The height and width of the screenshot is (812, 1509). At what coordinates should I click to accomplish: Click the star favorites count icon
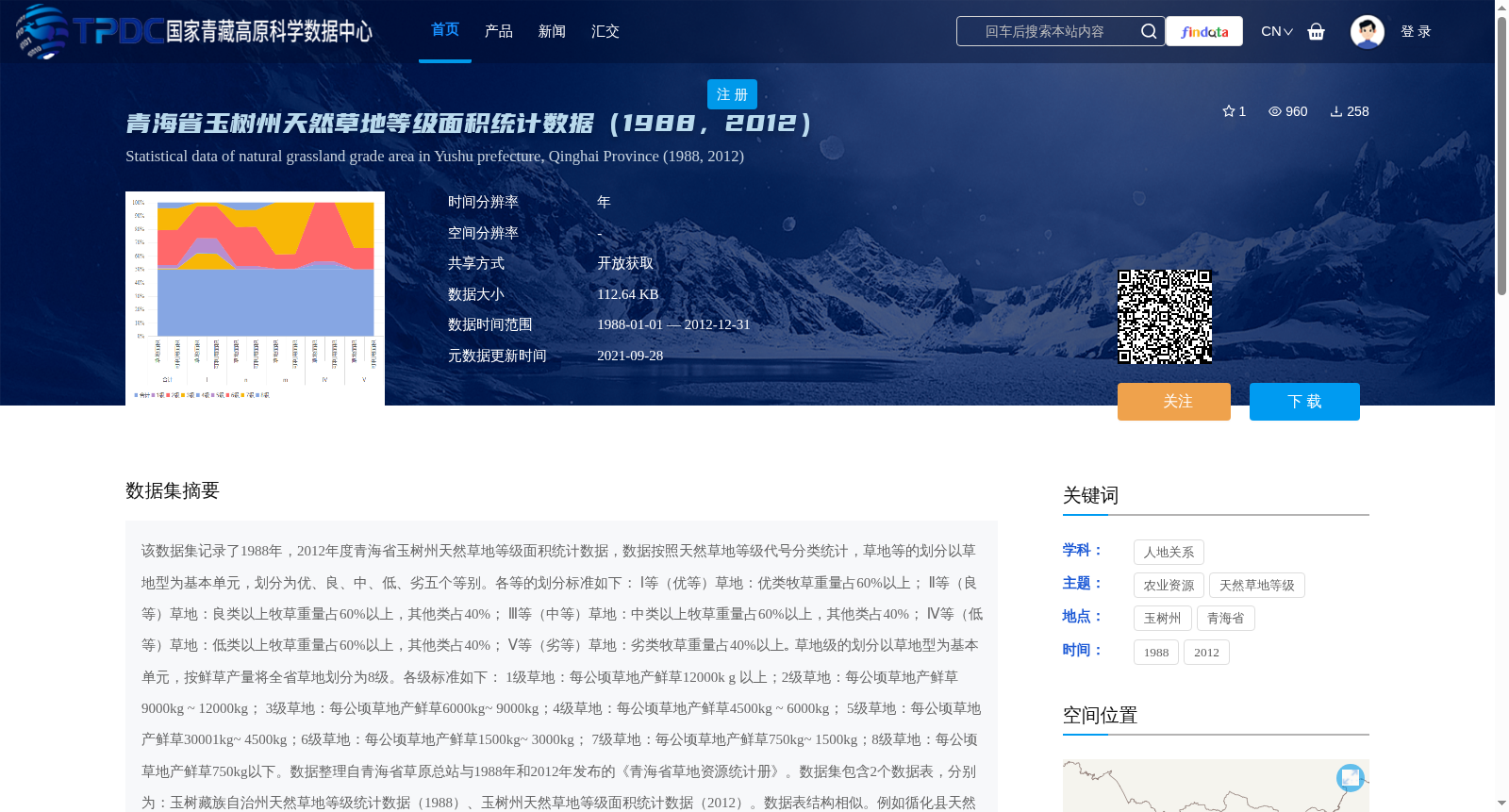click(1229, 111)
